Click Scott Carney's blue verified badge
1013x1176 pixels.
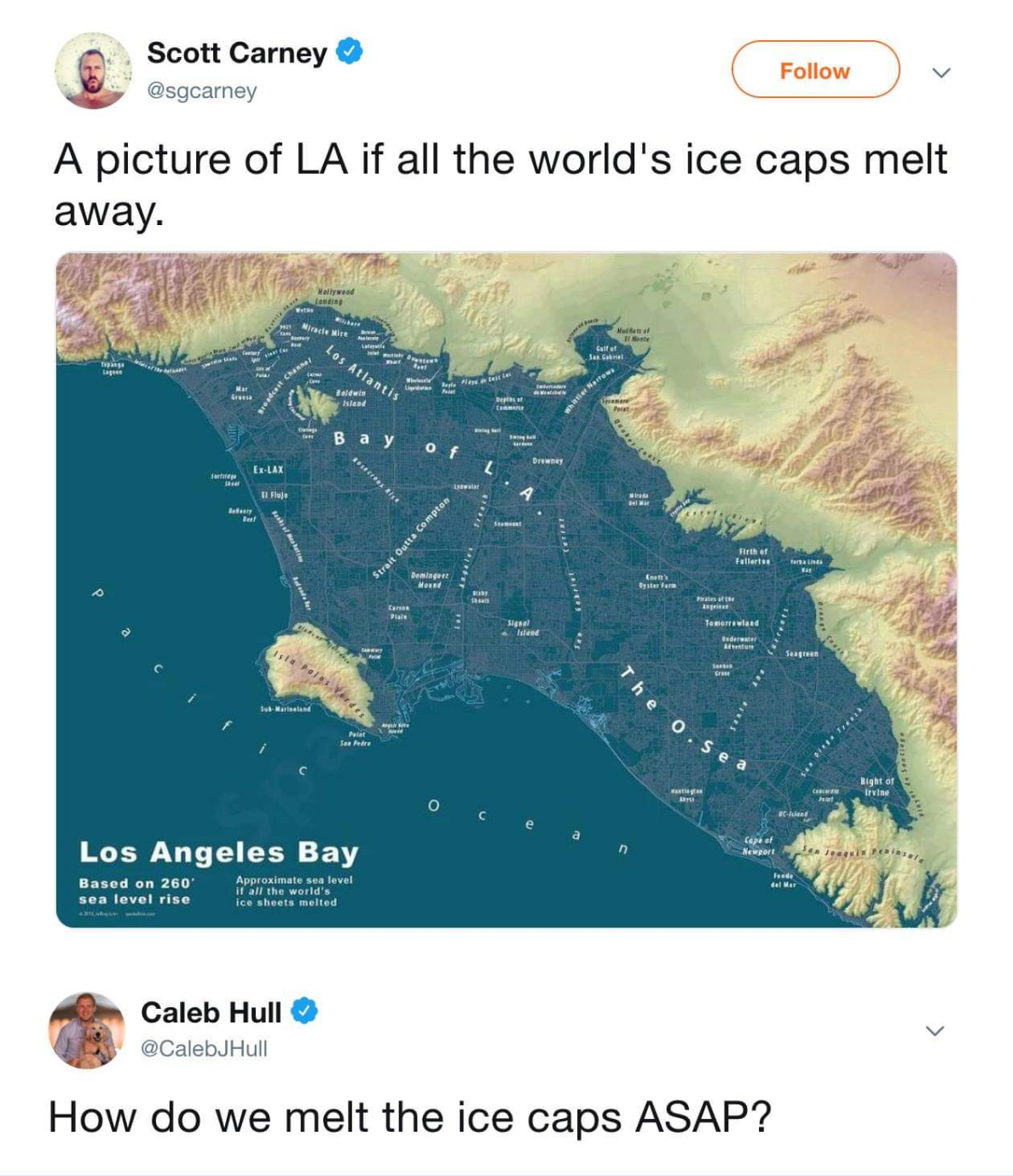(x=350, y=52)
